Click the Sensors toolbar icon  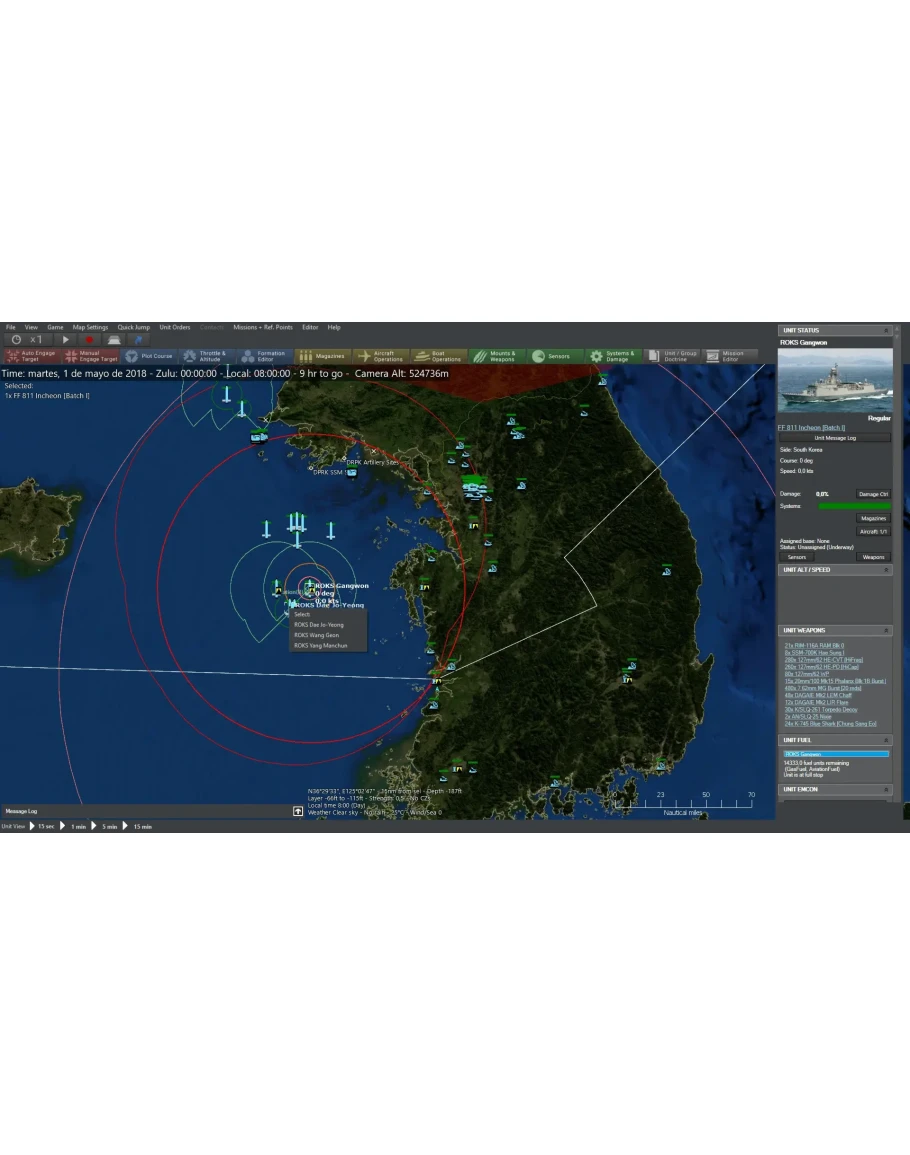(551, 356)
